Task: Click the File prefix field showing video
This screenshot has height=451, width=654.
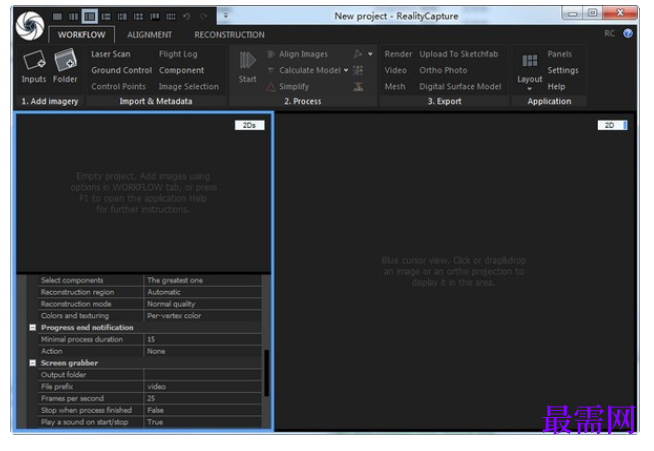Action: 203,387
